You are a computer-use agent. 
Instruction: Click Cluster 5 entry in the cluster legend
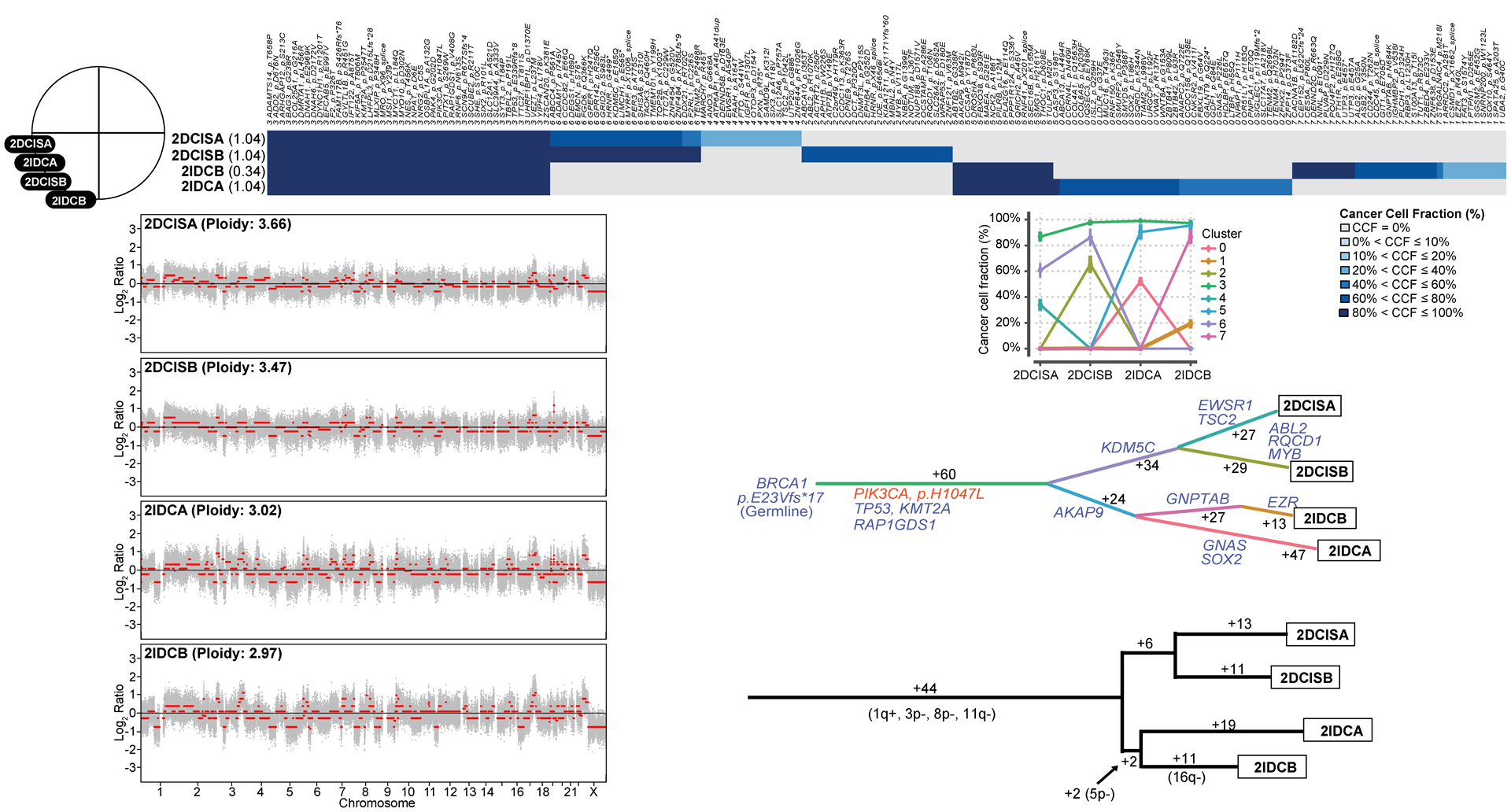1214,311
